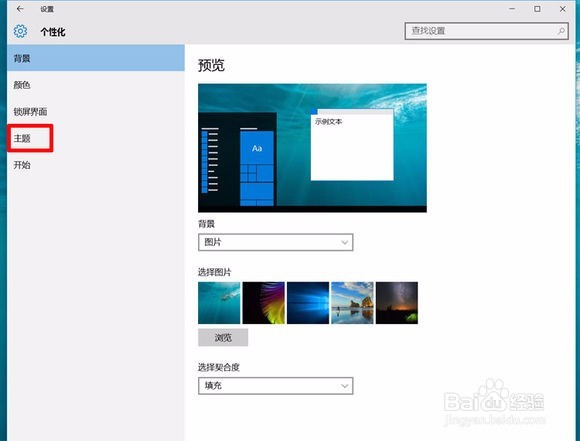Choose the night sky tent wallpaper thumbnail
This screenshot has width=580, height=441.
coord(397,303)
